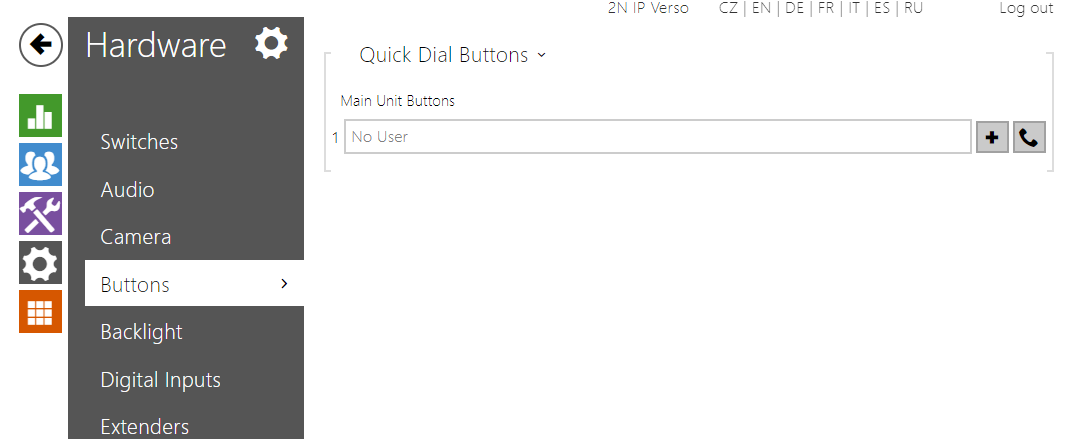
Task: Click the Log out link
Action: [x=1026, y=8]
